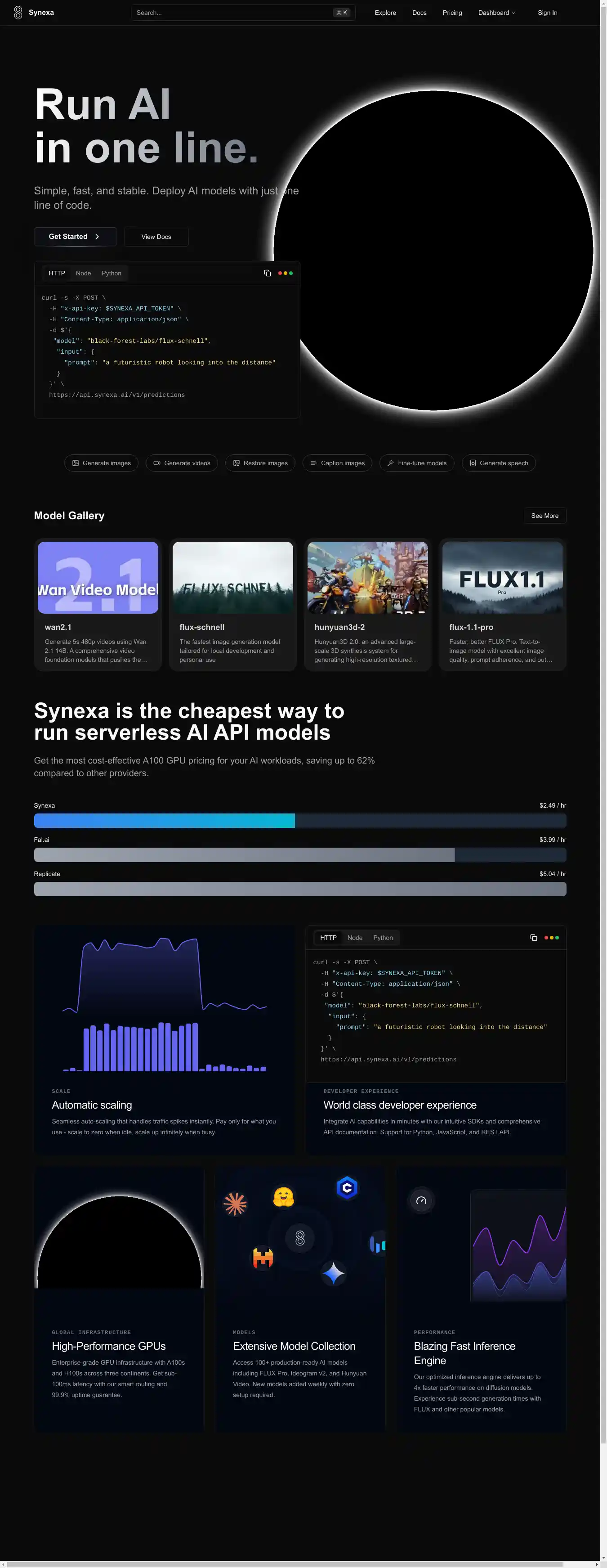Click the blue sparkle Gemini icon
The height and width of the screenshot is (1568, 607).
coord(333,1273)
